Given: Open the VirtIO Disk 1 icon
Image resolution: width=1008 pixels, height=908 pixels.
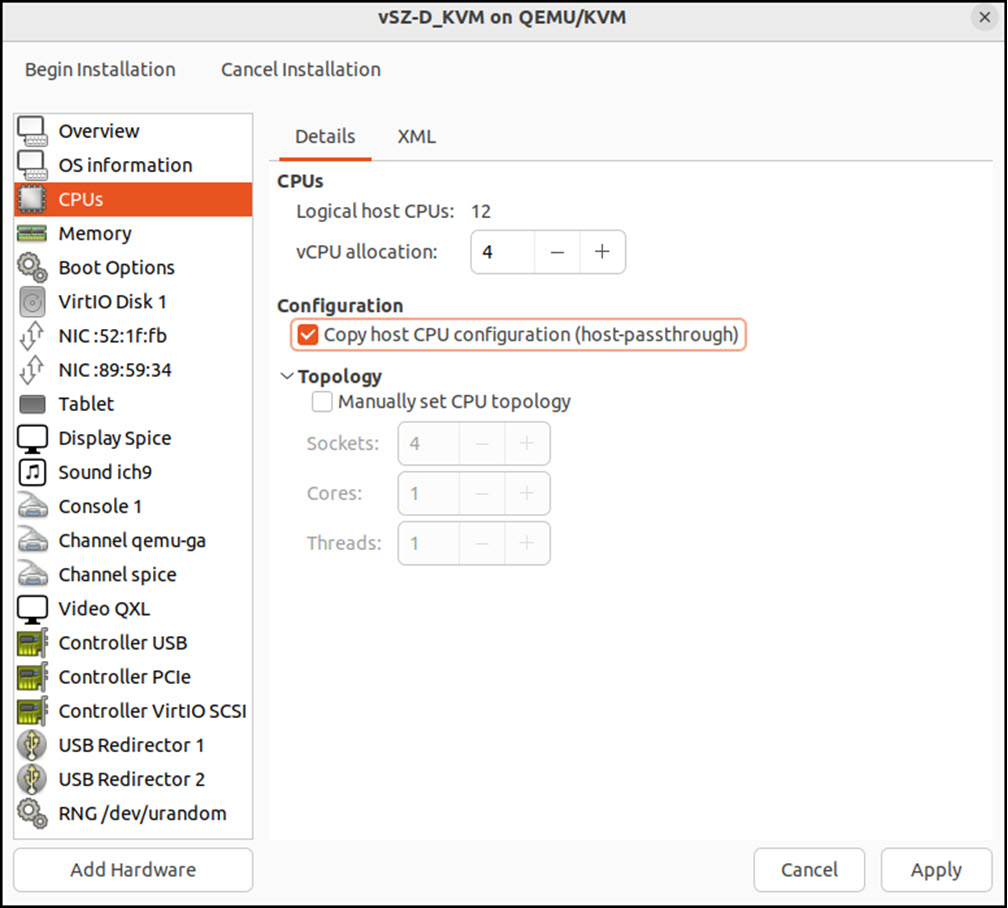Looking at the screenshot, I should 32,302.
